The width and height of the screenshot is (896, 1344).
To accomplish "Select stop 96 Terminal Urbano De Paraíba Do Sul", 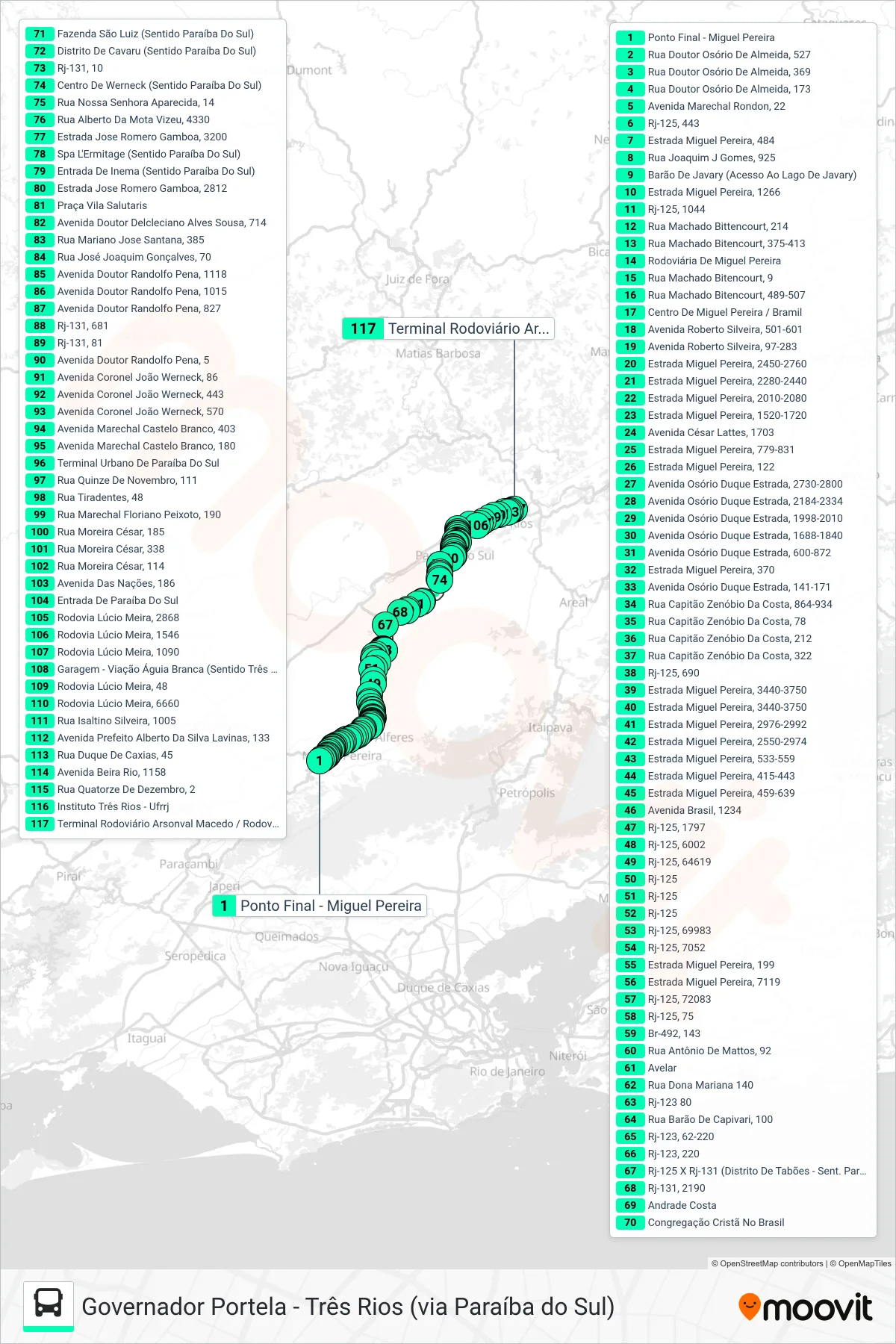I will (x=152, y=463).
